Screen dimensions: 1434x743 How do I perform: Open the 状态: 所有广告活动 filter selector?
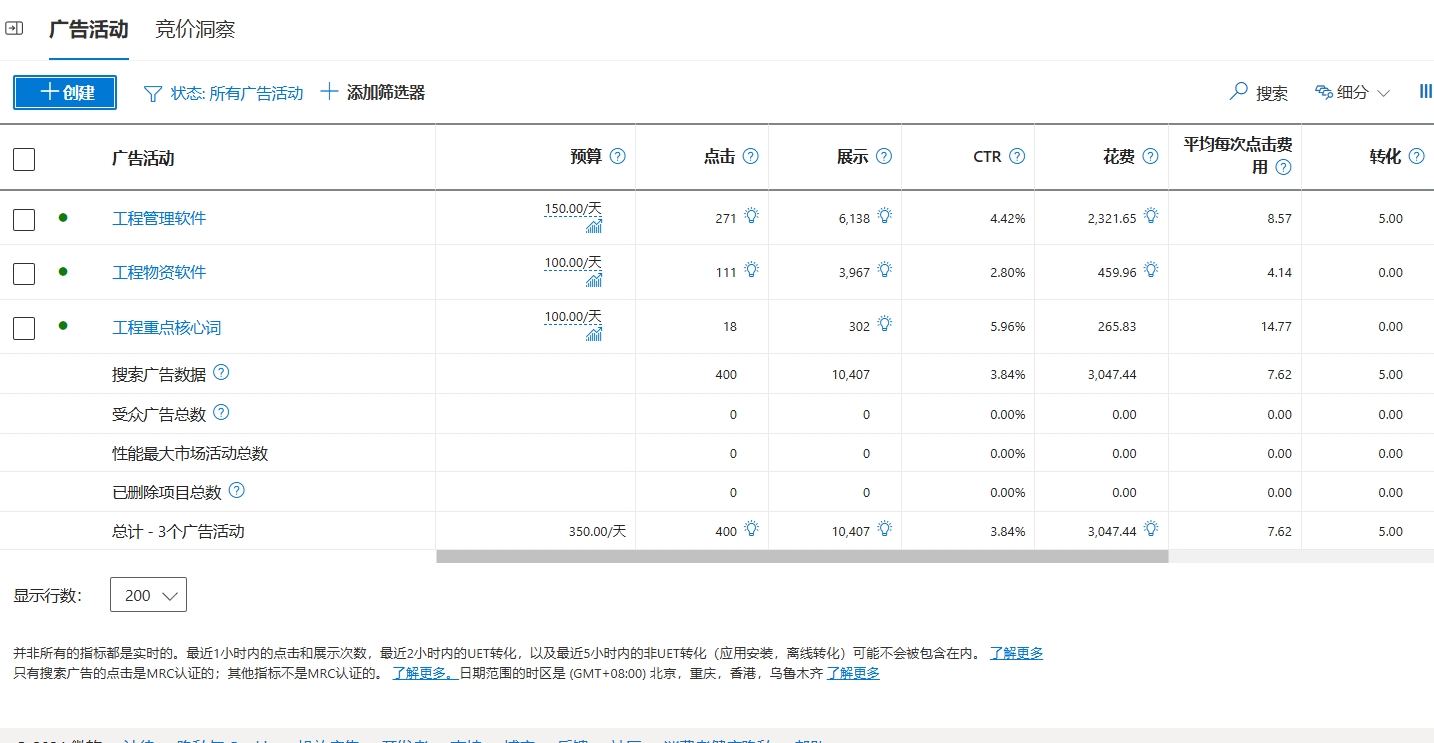point(235,93)
